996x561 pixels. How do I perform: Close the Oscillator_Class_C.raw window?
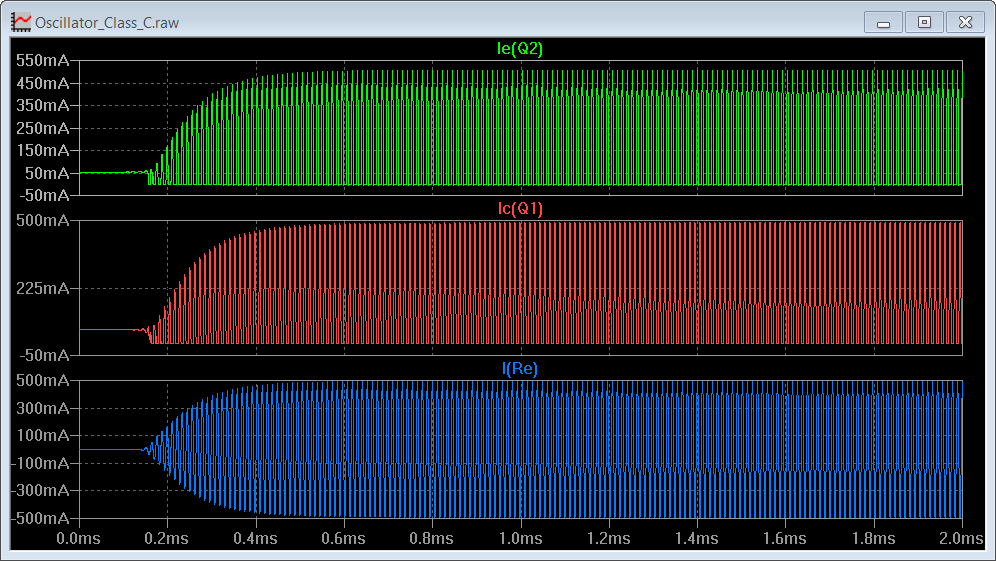[x=965, y=22]
